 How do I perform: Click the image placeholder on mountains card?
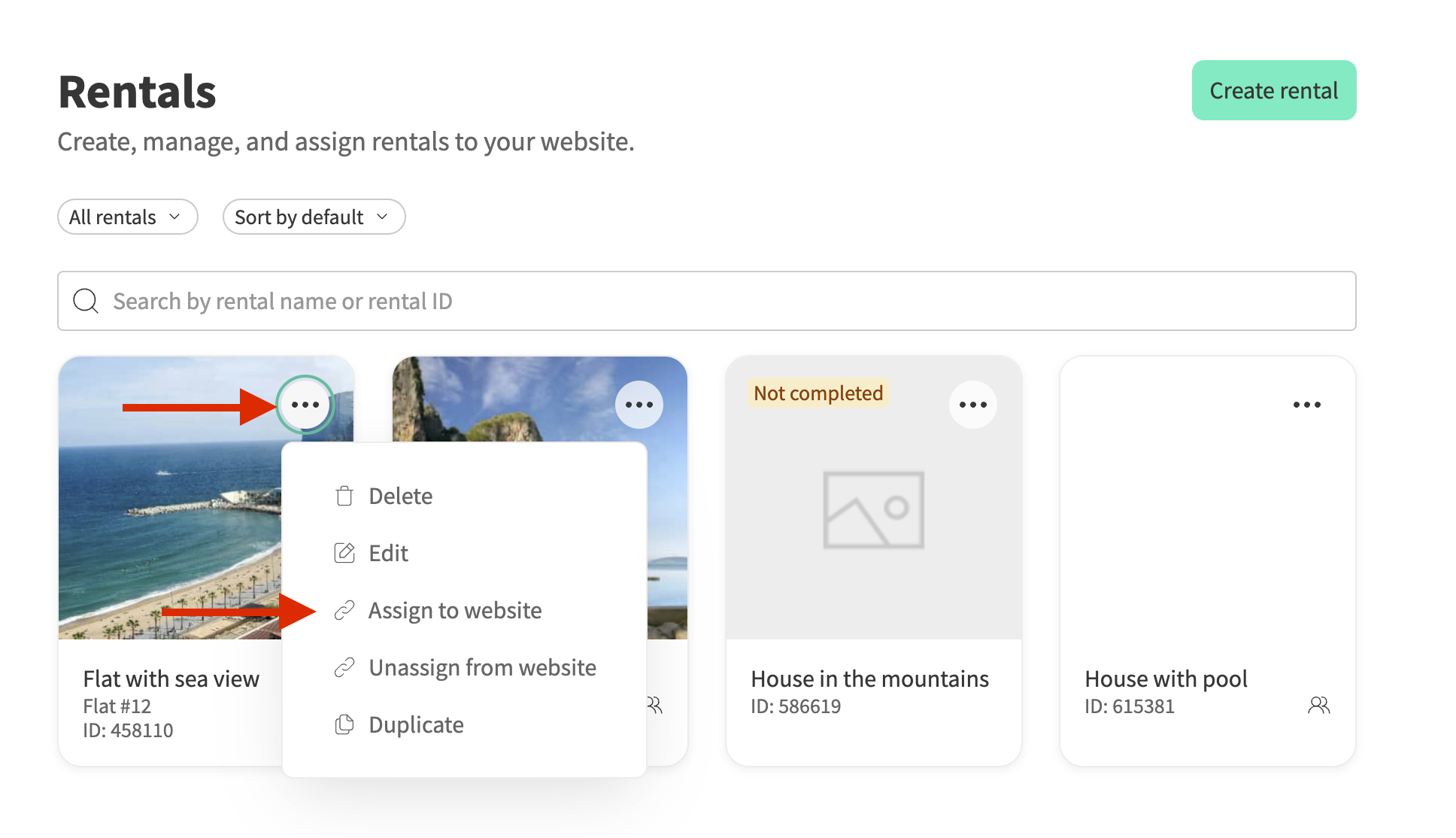tap(873, 510)
